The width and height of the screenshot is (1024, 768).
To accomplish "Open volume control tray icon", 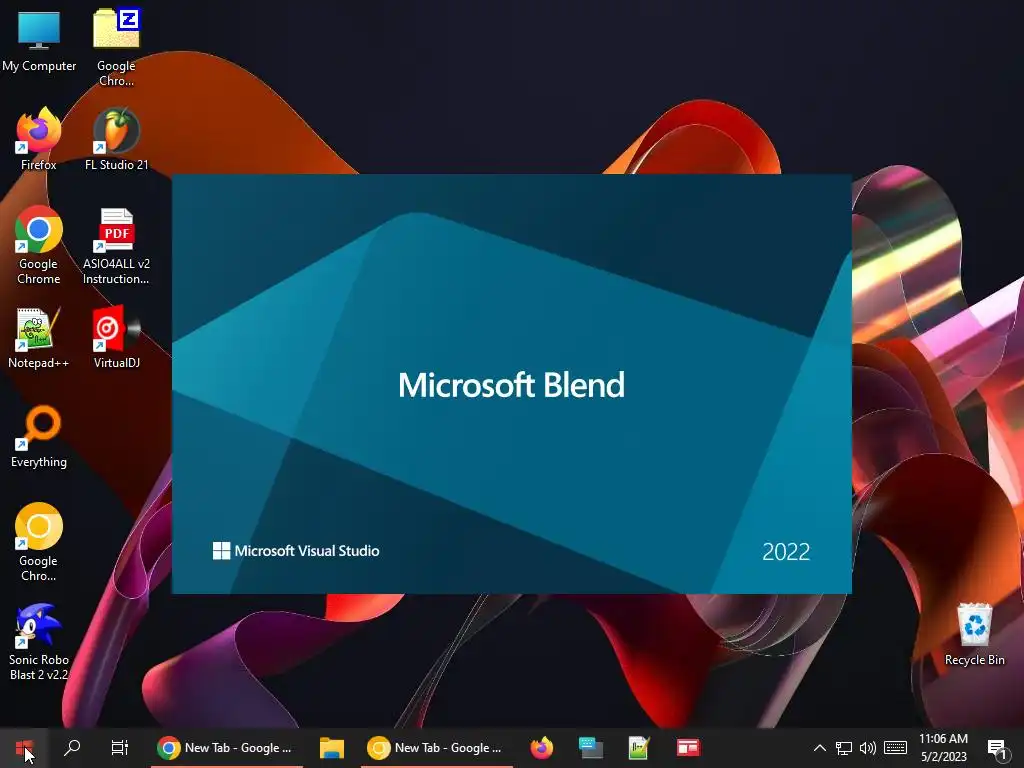I will (868, 748).
